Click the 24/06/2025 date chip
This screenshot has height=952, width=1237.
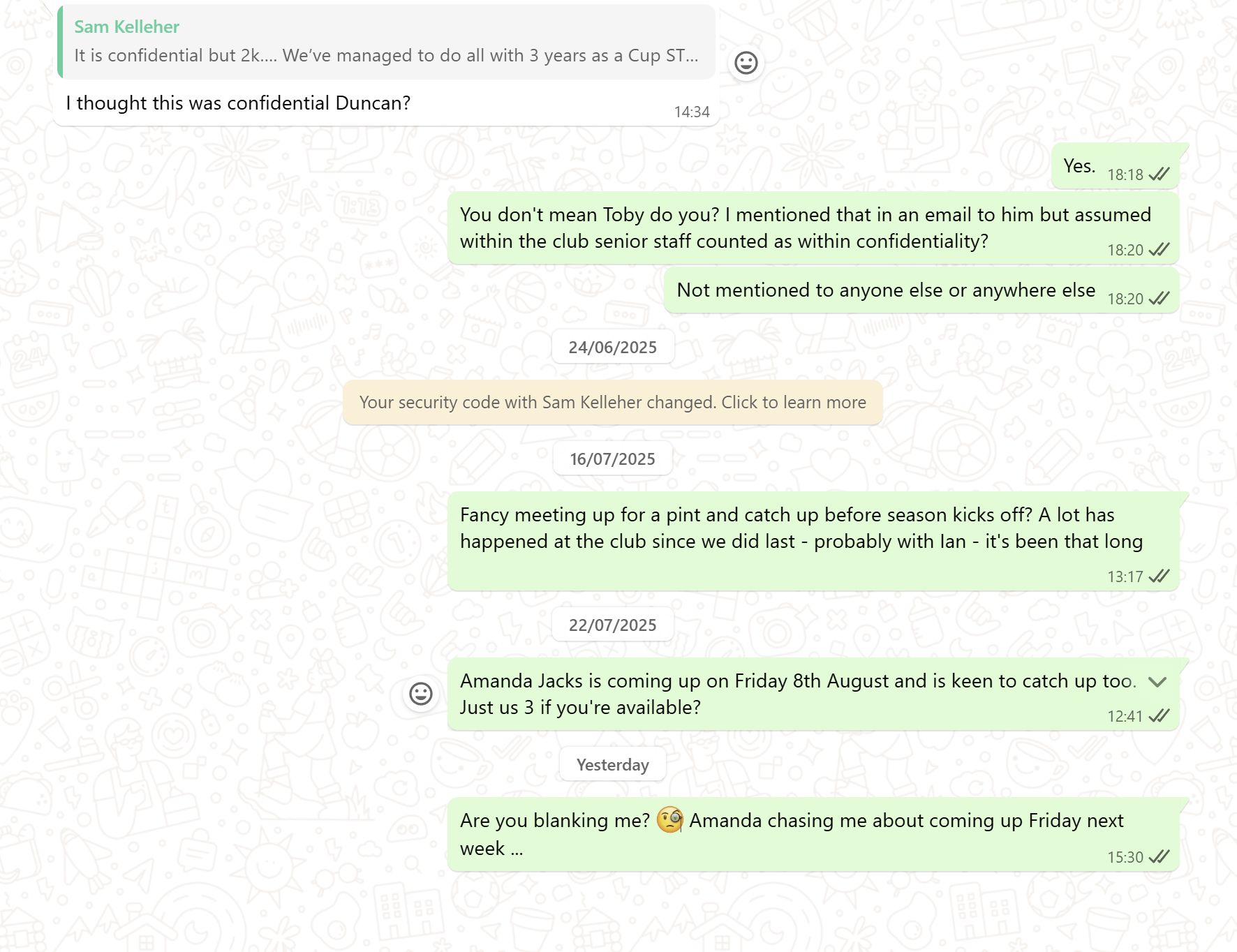[612, 348]
